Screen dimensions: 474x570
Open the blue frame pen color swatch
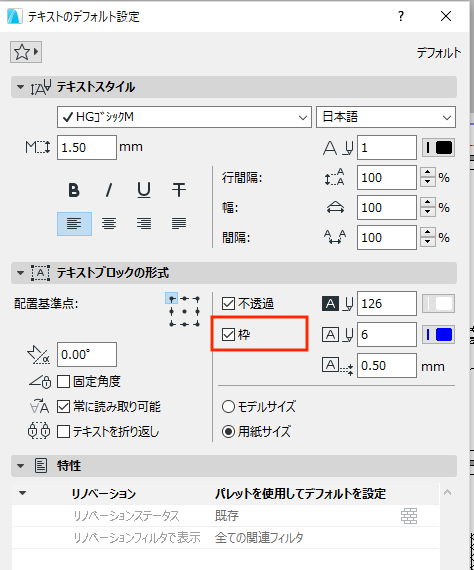438,334
